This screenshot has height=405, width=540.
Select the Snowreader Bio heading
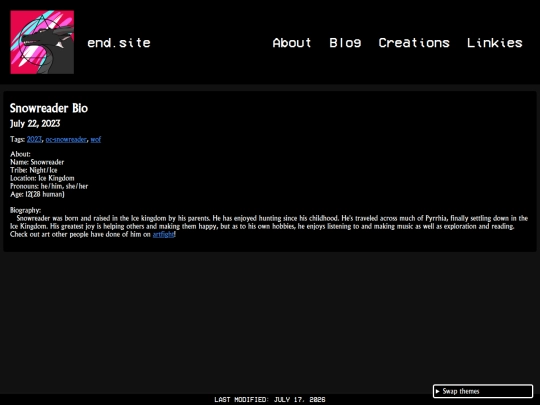click(x=49, y=108)
